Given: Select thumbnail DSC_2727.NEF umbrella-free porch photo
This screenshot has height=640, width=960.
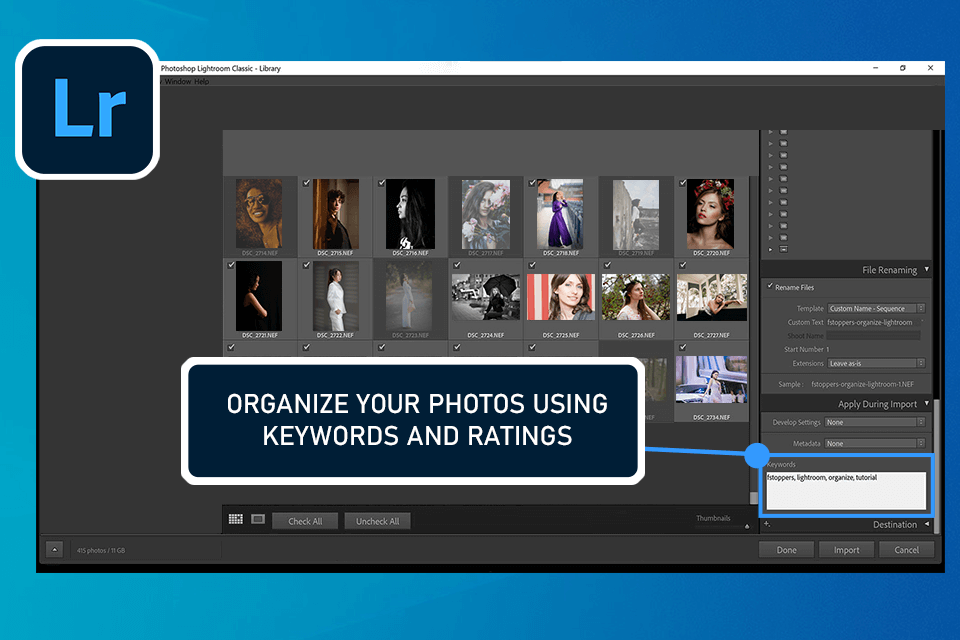Looking at the screenshot, I should click(711, 297).
